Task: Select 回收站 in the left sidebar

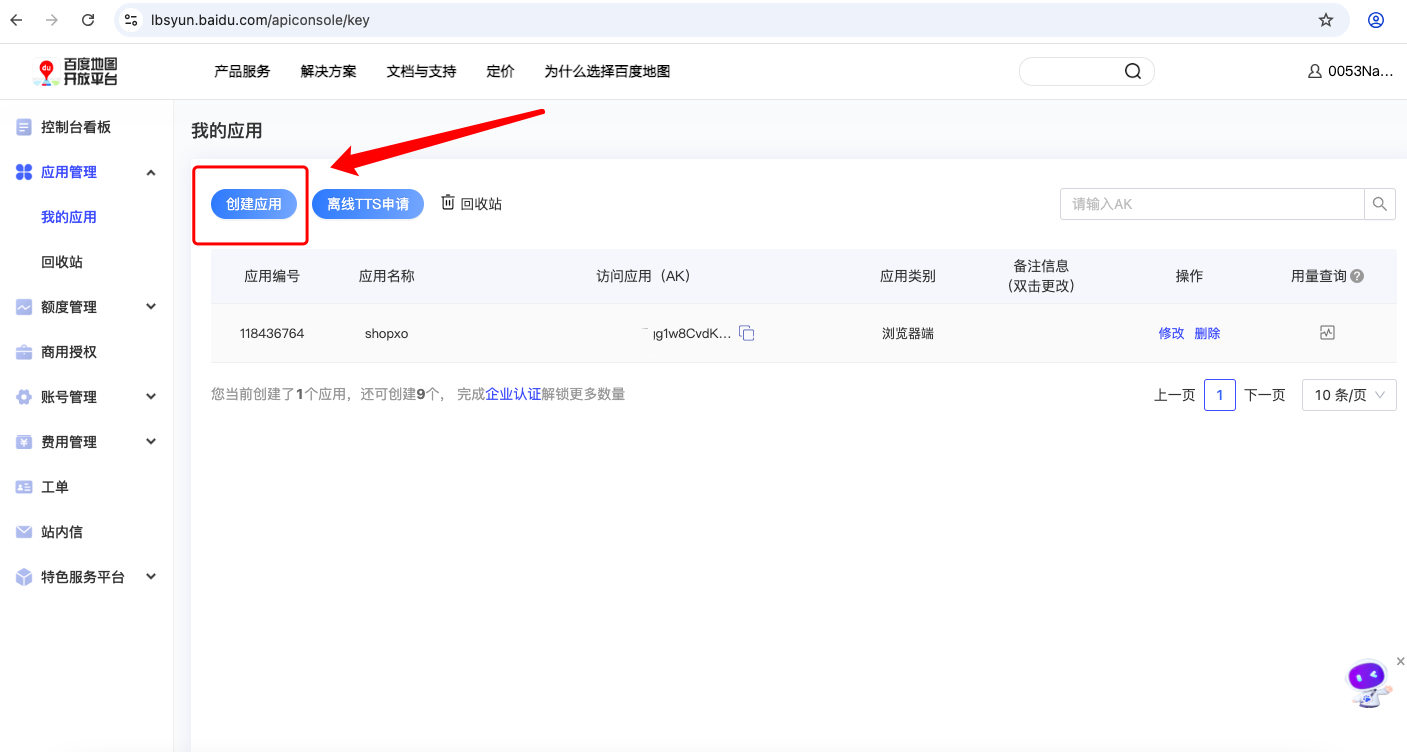Action: (62, 262)
